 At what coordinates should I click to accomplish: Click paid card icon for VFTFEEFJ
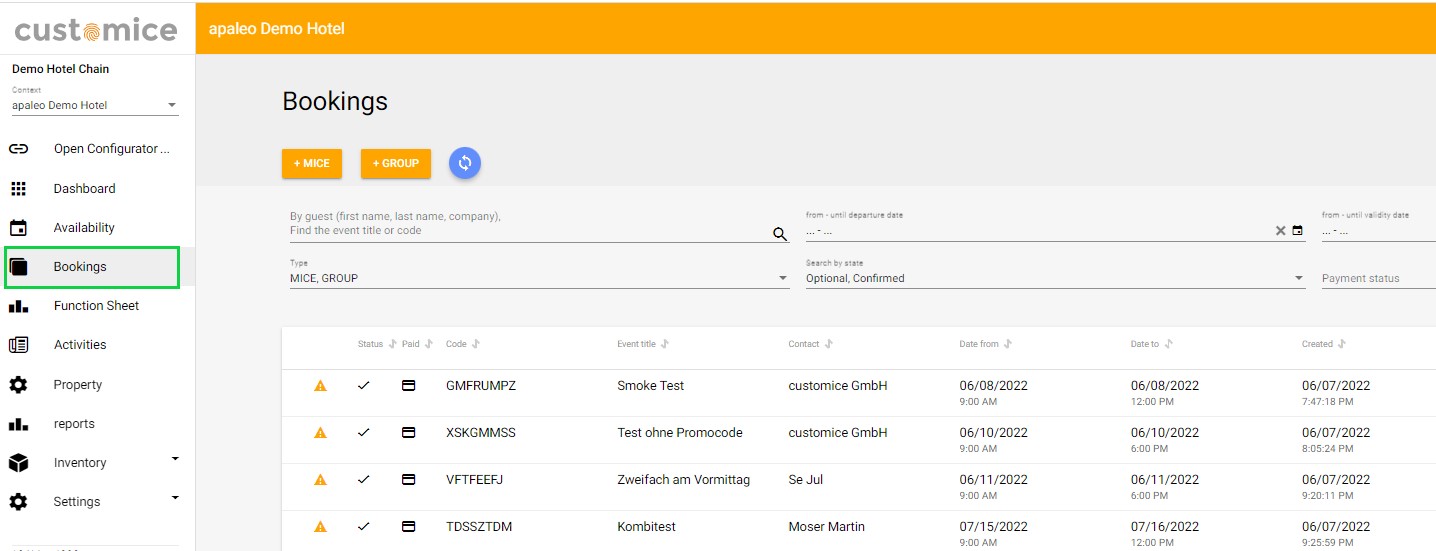click(408, 479)
